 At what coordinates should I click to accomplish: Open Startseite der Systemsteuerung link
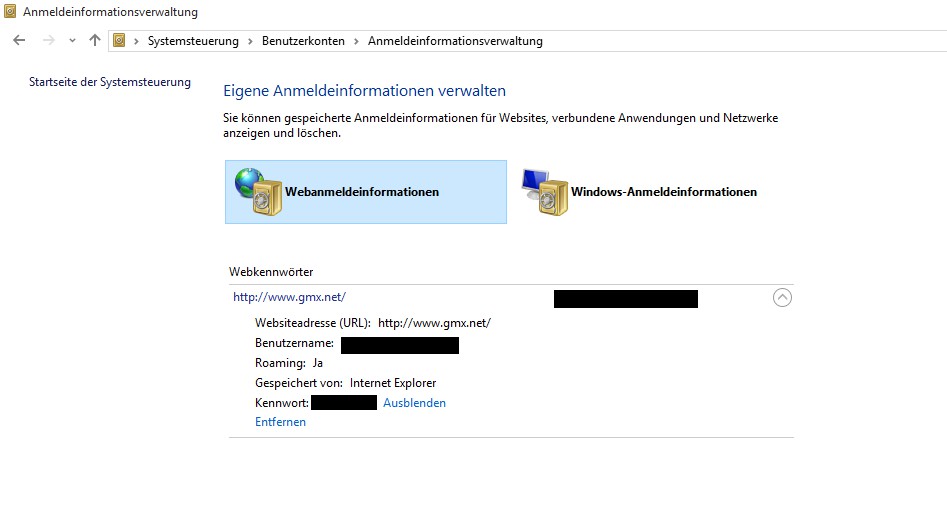pyautogui.click(x=110, y=82)
